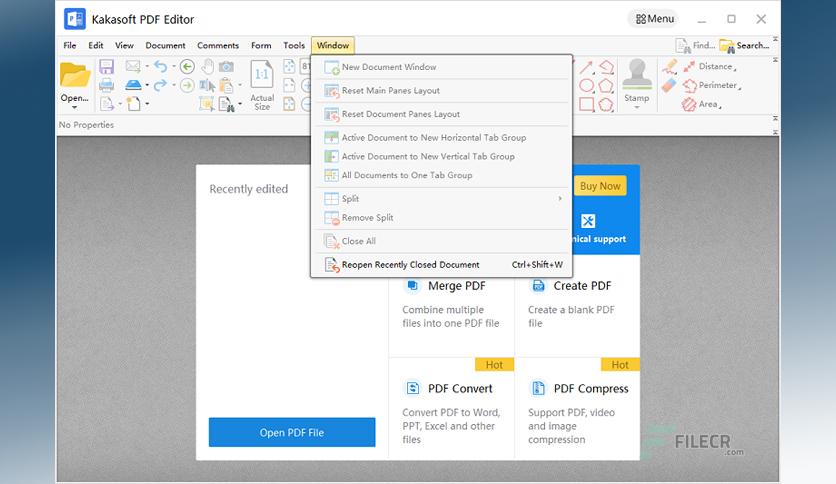Click the Actual Size 1:1 icon

(x=262, y=75)
